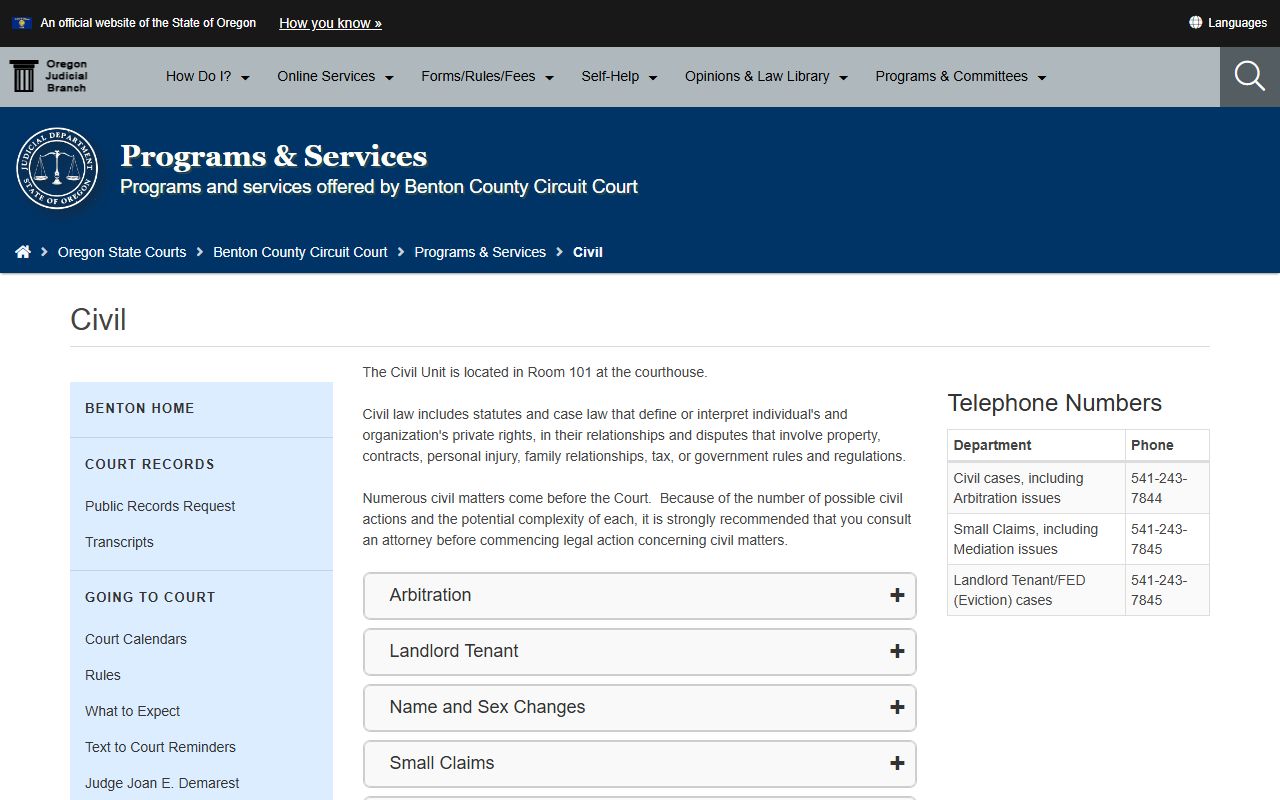Click the Oregon state flag icon
The width and height of the screenshot is (1280, 800).
tap(22, 22)
